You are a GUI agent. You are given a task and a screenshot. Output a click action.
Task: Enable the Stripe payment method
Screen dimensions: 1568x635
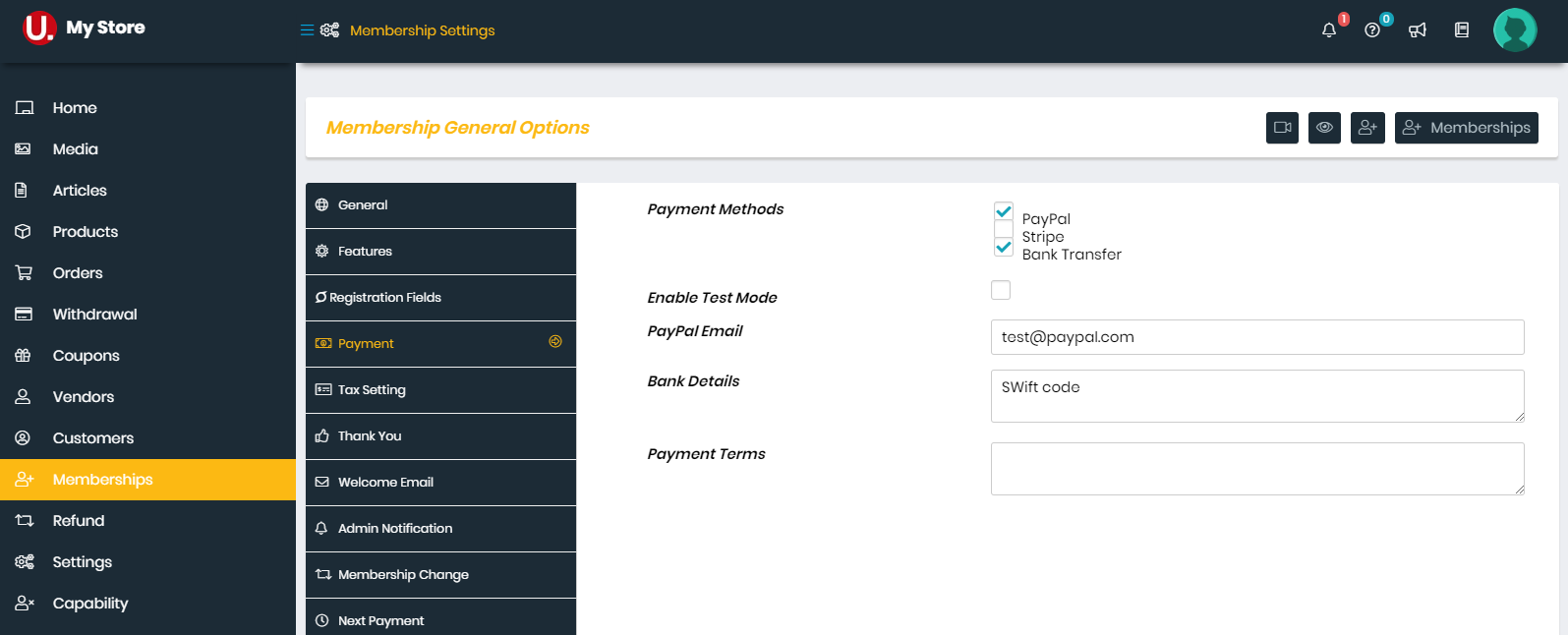pos(1004,229)
